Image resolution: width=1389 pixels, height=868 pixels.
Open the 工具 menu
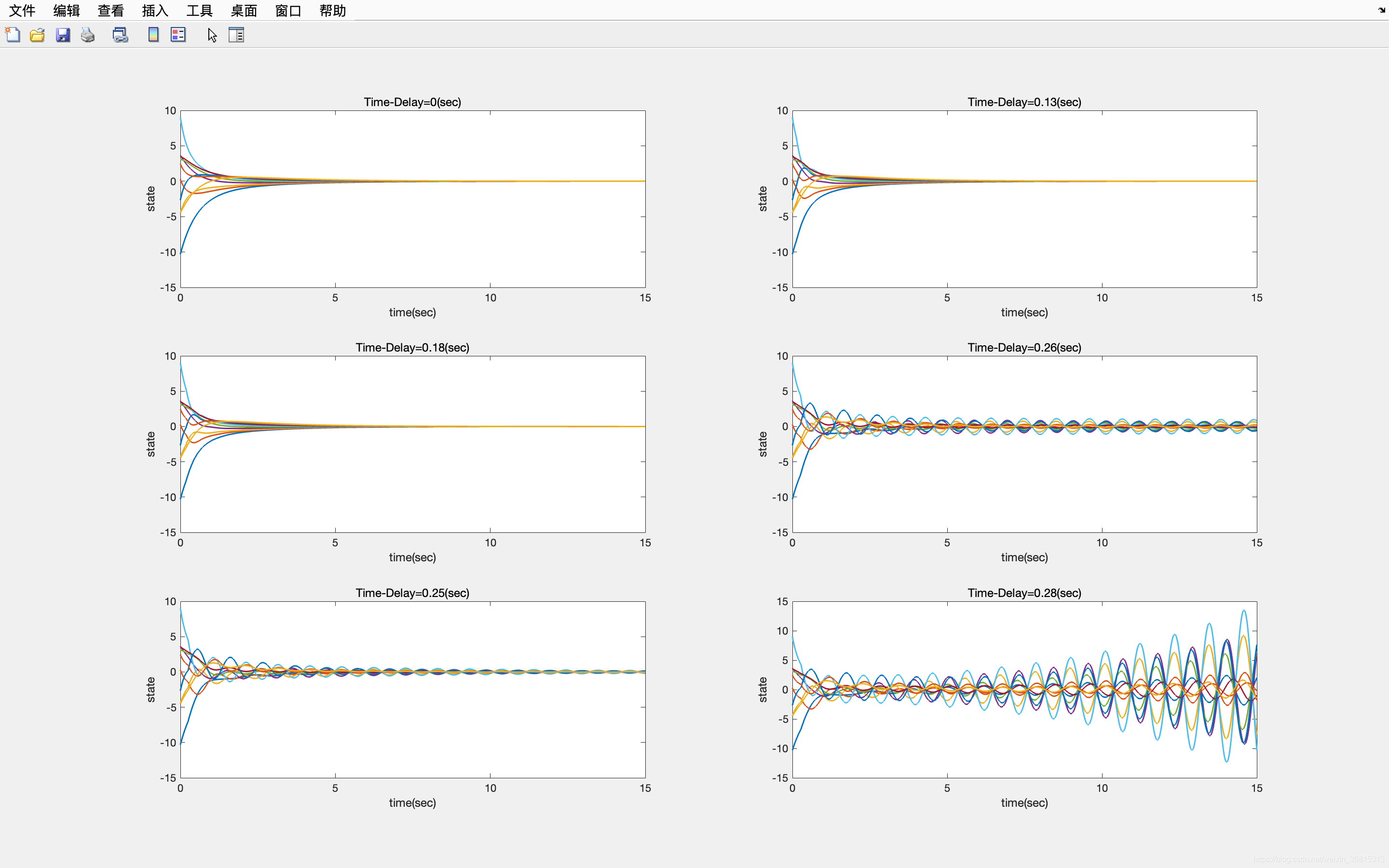tap(199, 10)
